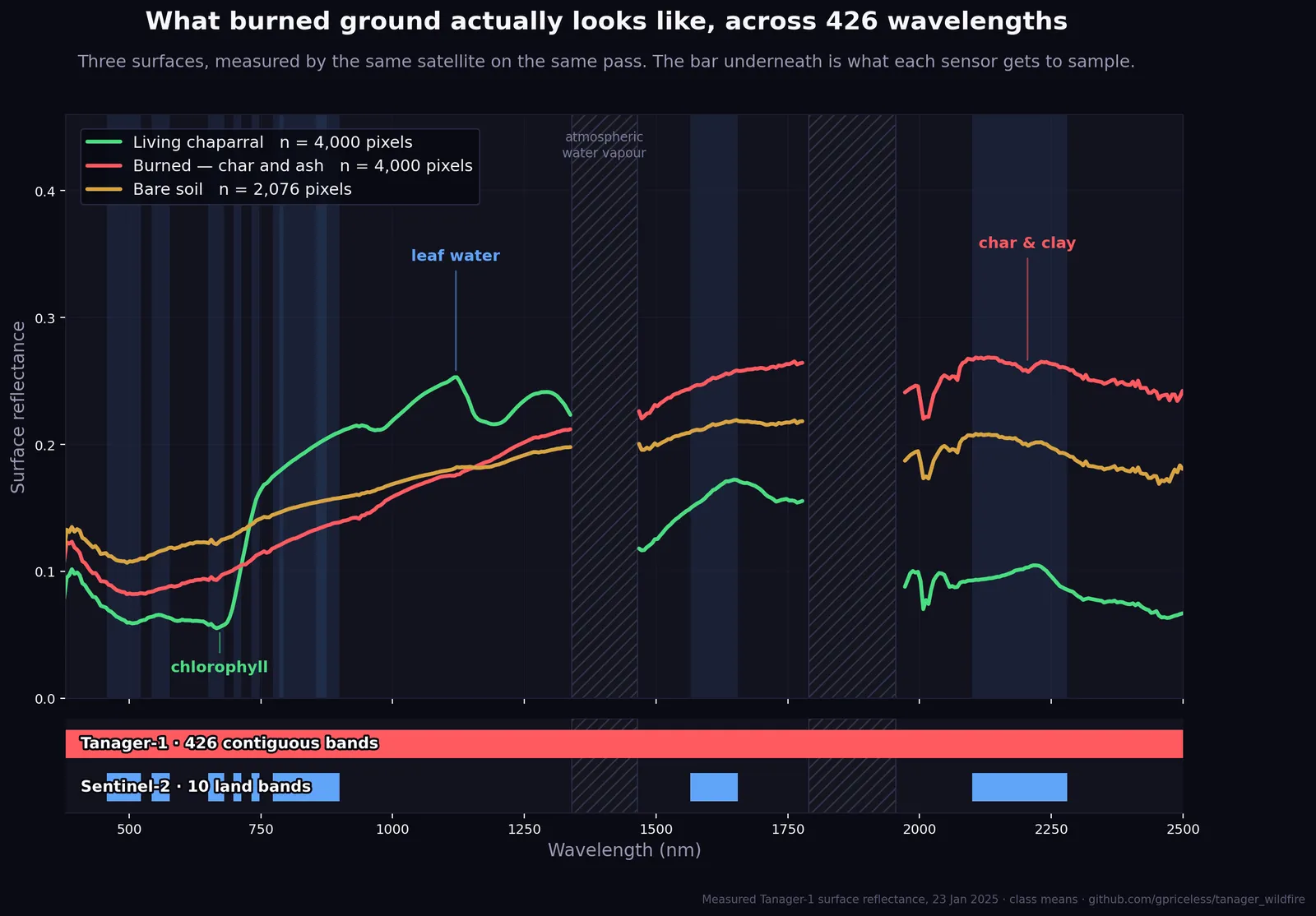Click the 750 x-axis tick label
1316x916 pixels.
(x=261, y=829)
